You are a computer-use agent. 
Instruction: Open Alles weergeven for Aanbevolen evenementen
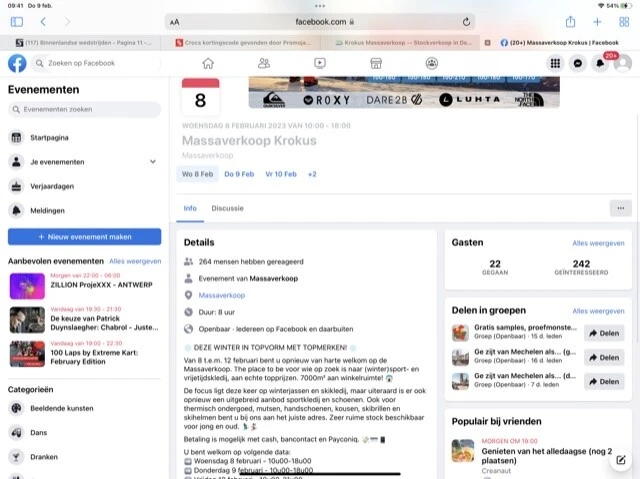point(135,261)
